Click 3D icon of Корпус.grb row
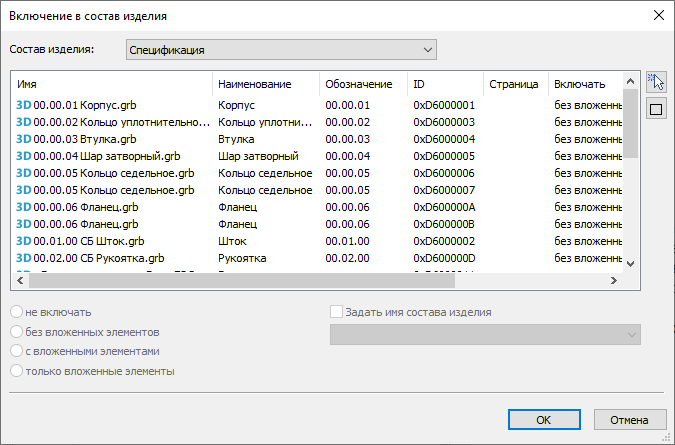 click(x=24, y=105)
